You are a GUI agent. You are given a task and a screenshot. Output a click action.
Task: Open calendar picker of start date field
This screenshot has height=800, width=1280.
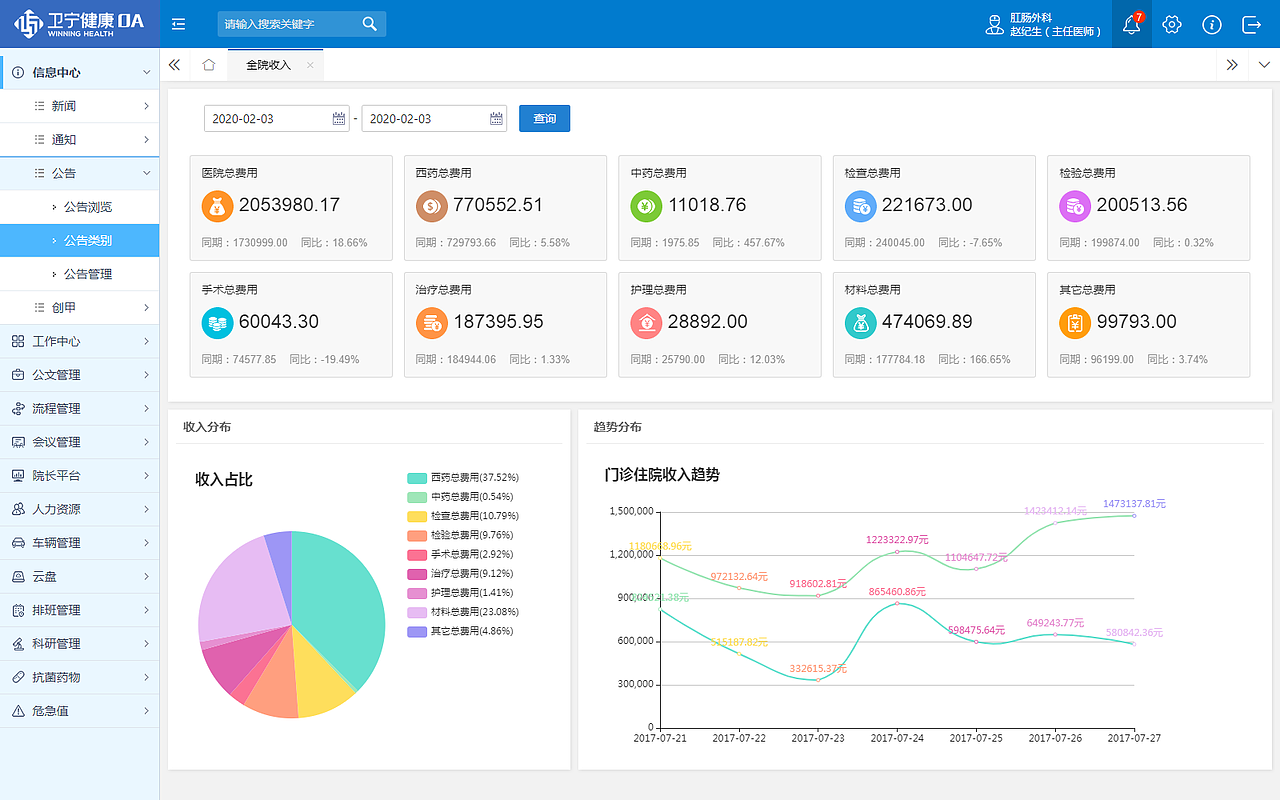click(339, 118)
